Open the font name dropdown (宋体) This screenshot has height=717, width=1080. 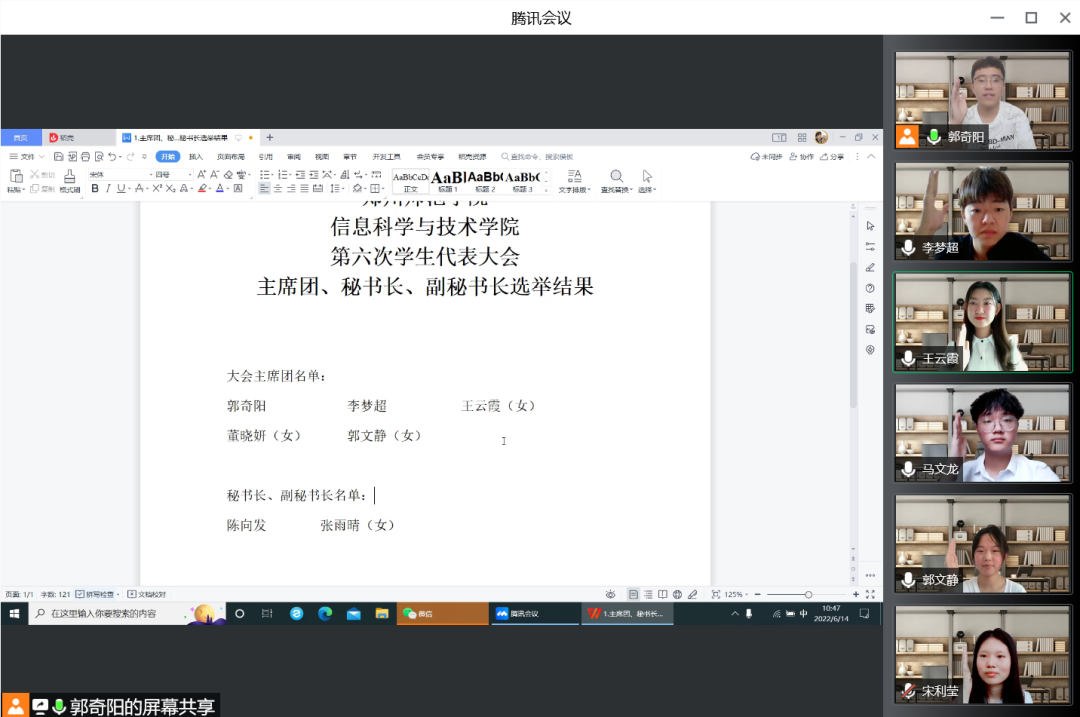[118, 174]
